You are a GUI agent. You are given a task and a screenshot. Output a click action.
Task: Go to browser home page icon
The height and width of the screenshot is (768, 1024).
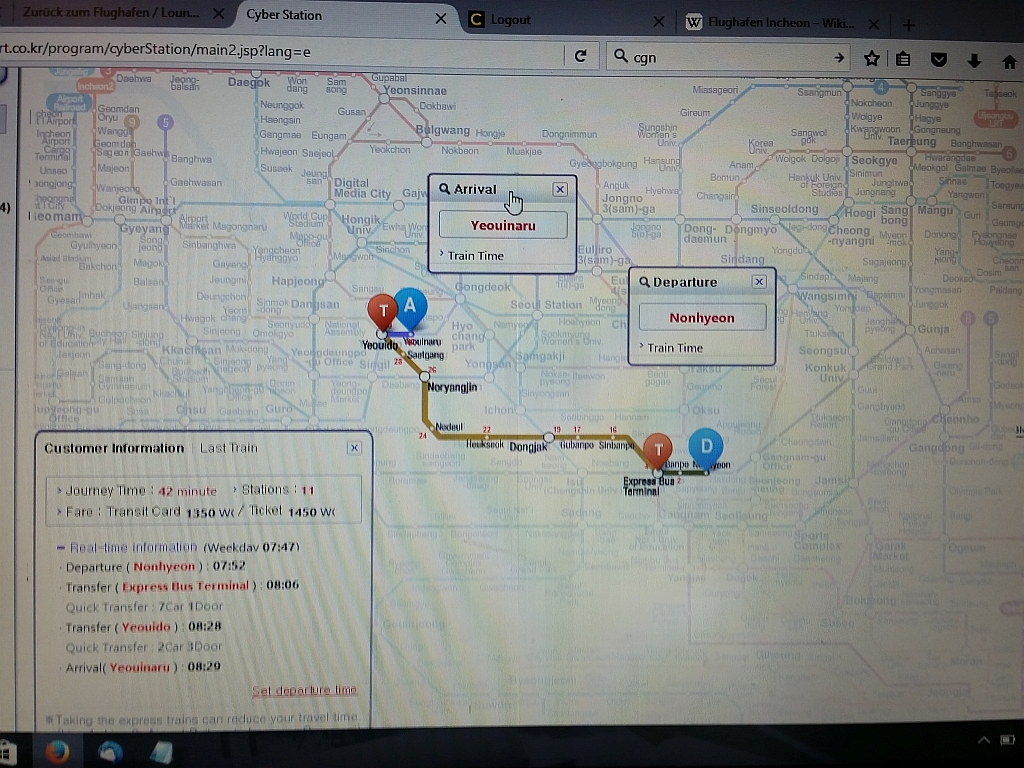(1008, 59)
